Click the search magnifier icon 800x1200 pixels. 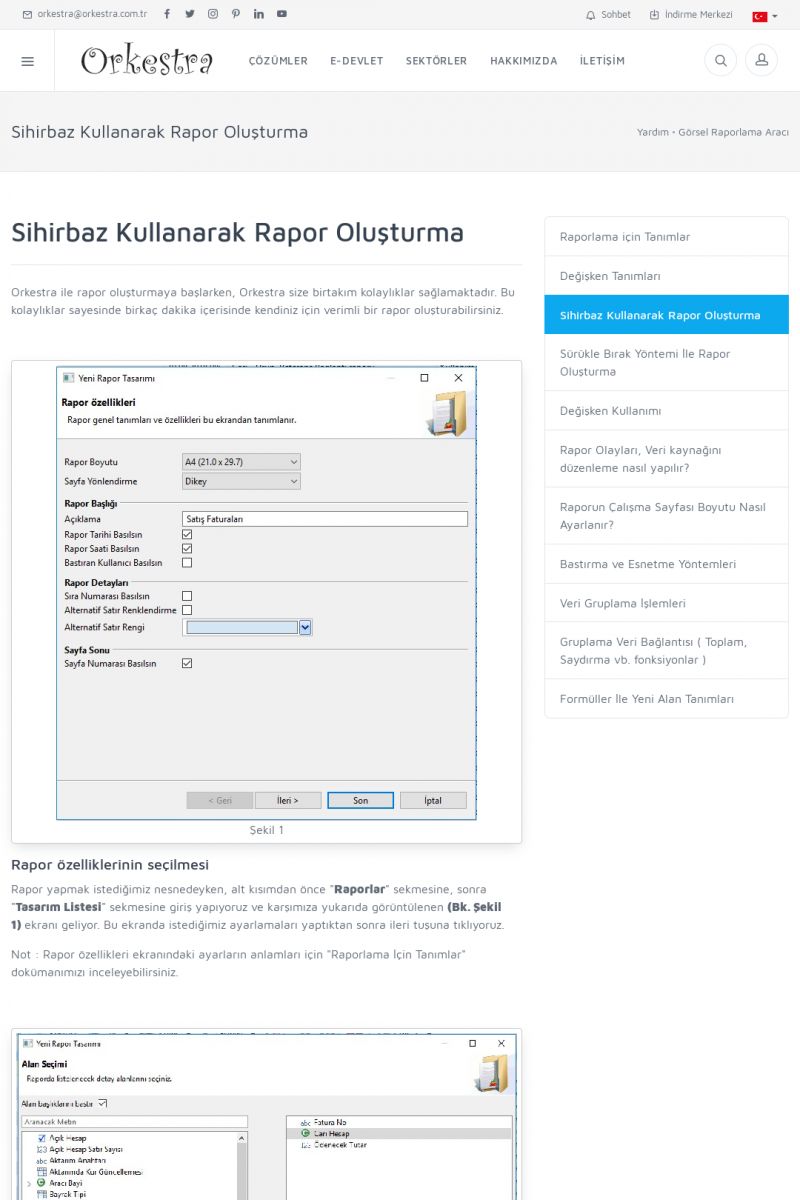(720, 61)
